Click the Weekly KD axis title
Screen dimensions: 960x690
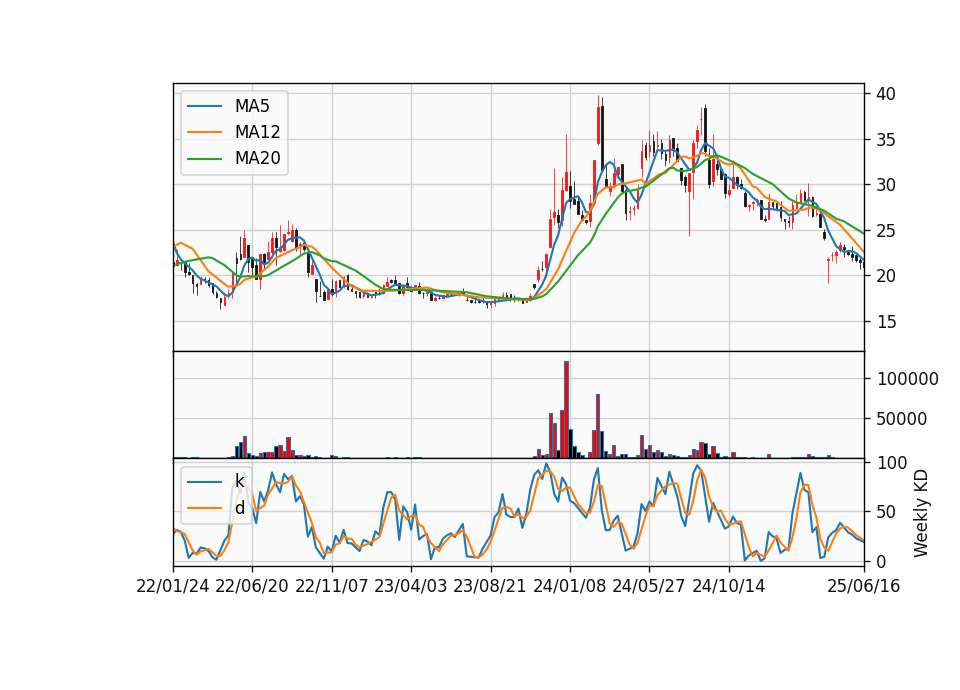tap(921, 513)
